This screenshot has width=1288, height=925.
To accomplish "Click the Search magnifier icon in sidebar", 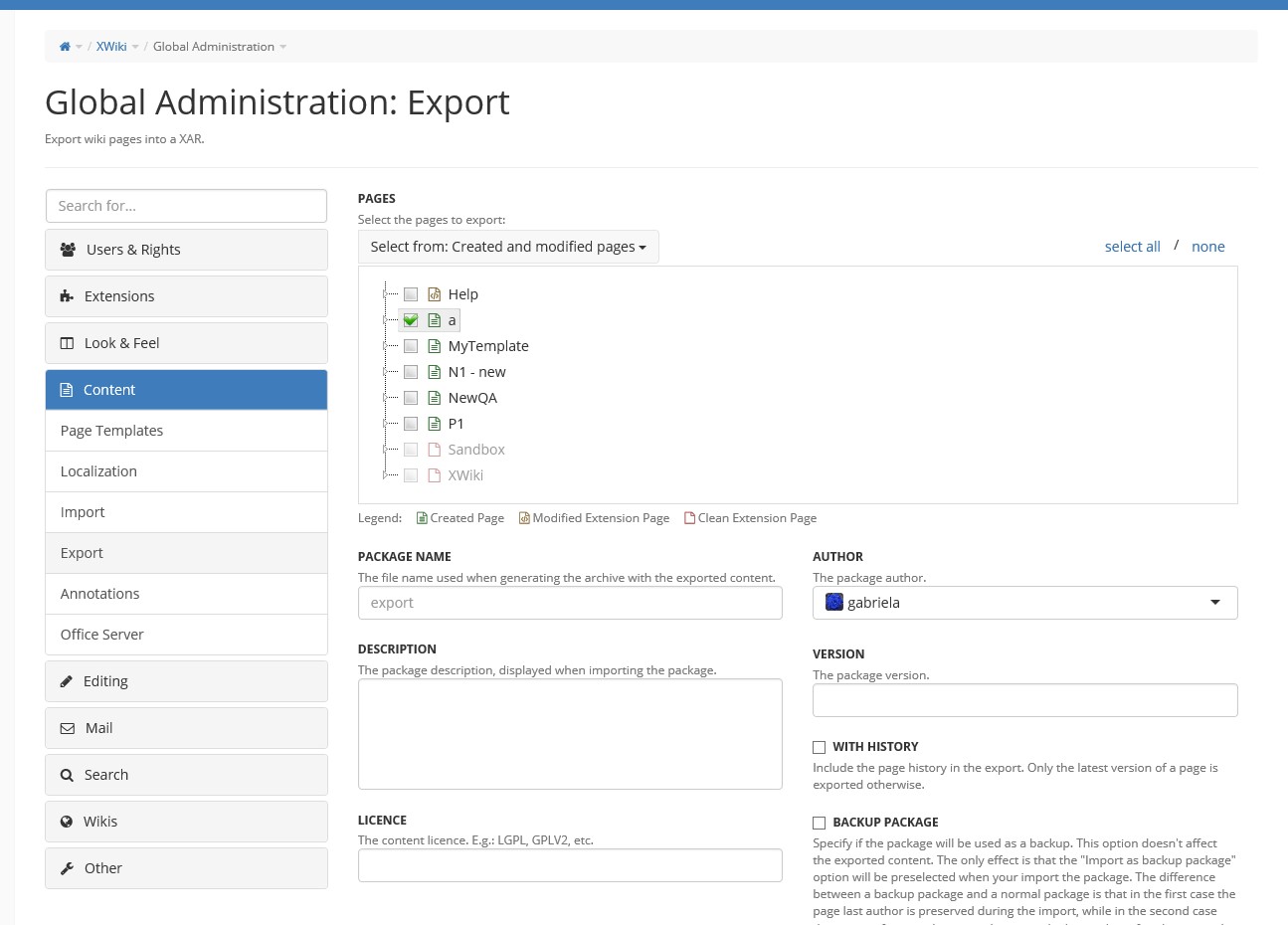I will point(67,775).
